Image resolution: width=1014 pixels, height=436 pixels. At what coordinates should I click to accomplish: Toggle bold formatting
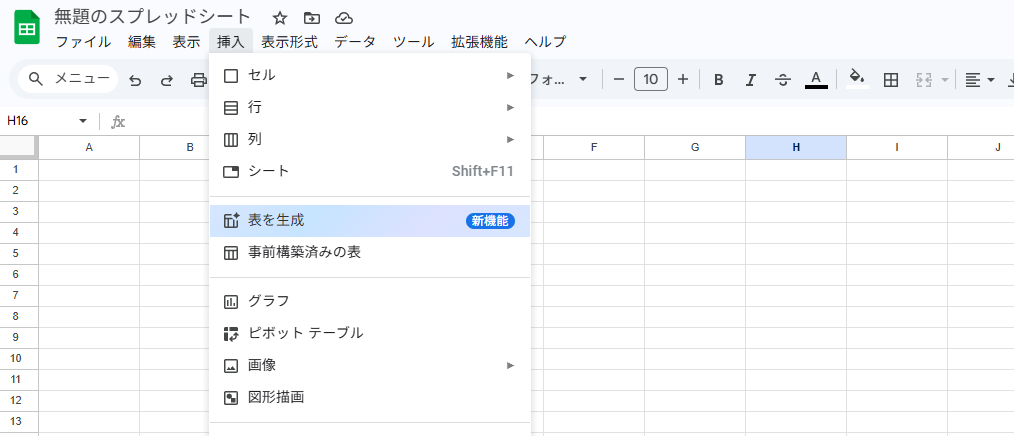tap(718, 80)
